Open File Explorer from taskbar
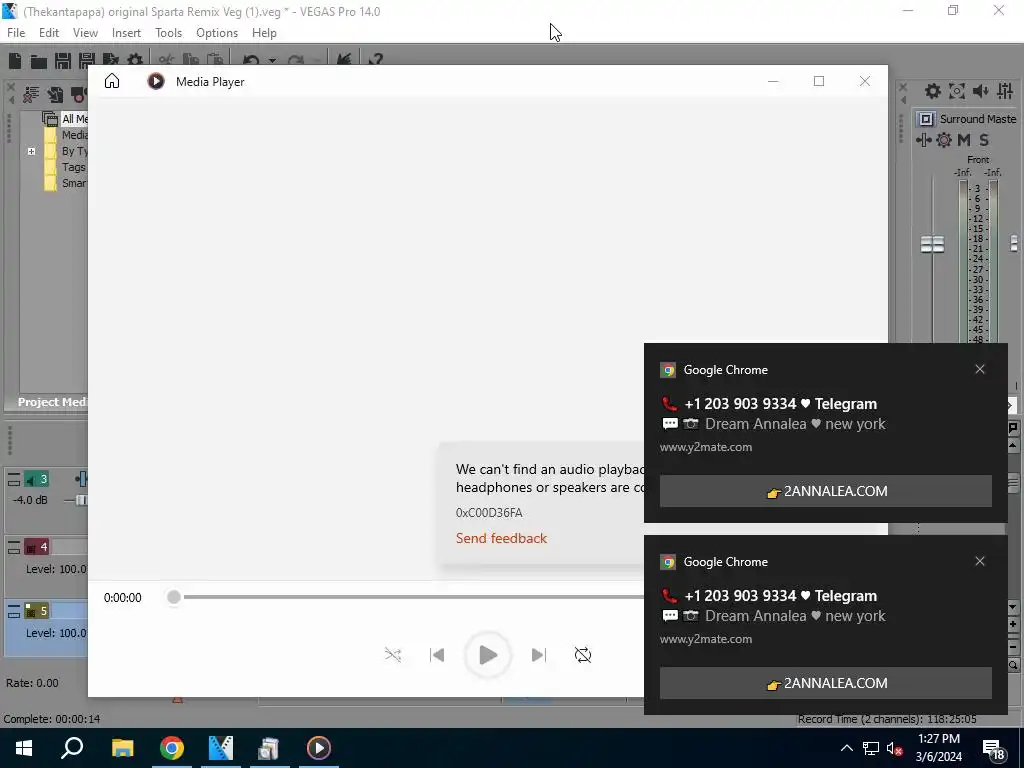Image resolution: width=1024 pixels, height=768 pixels. tap(122, 748)
